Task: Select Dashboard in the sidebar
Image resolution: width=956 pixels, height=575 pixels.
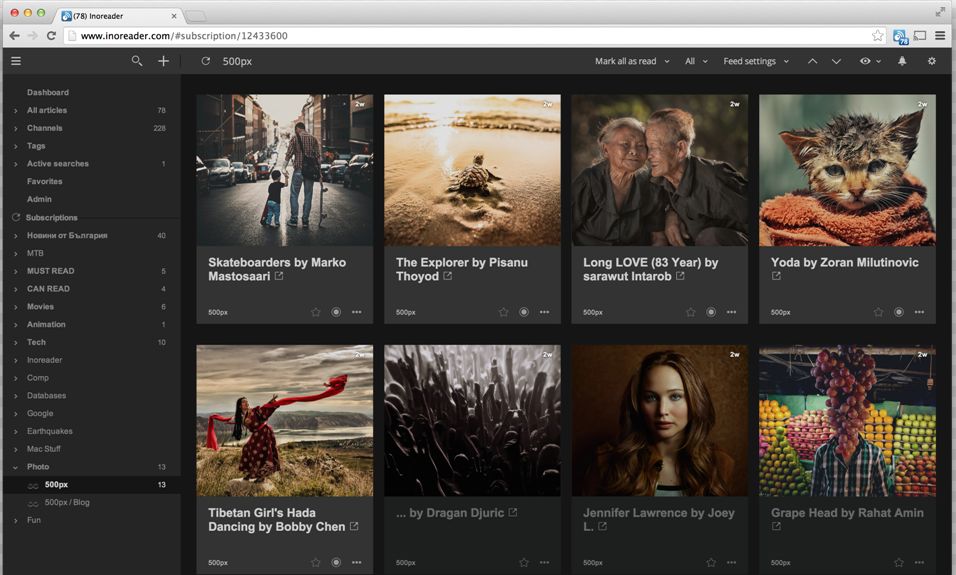Action: coord(48,92)
